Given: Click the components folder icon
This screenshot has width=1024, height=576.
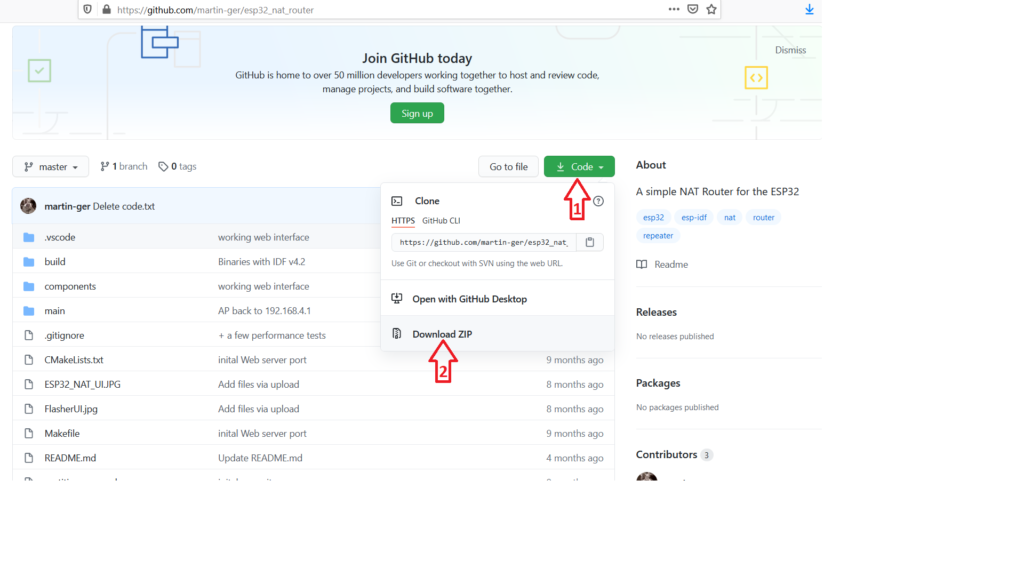Looking at the screenshot, I should tap(29, 286).
